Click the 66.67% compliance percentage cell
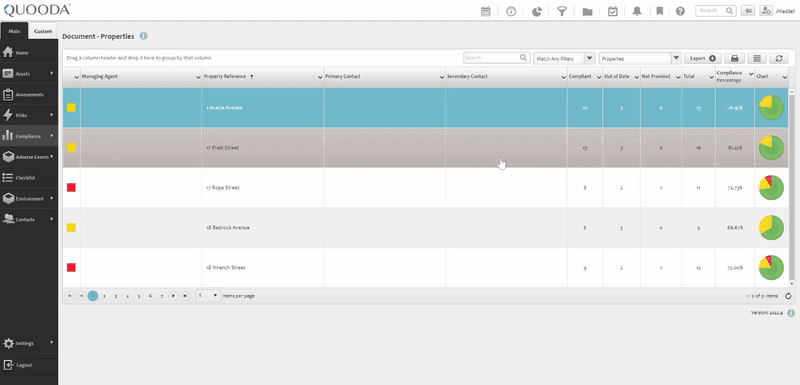Image resolution: width=800 pixels, height=385 pixels. pos(735,227)
